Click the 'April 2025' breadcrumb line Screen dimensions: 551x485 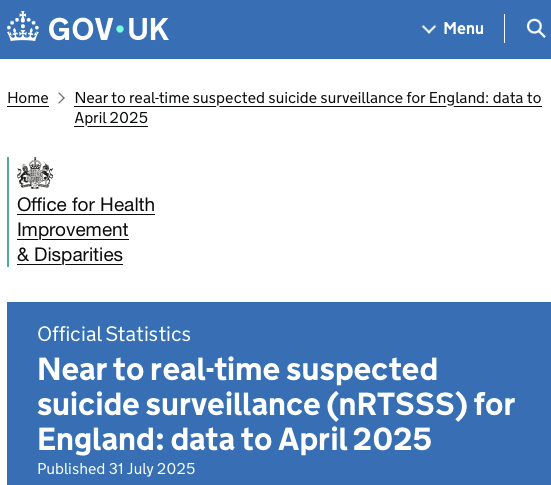[111, 118]
